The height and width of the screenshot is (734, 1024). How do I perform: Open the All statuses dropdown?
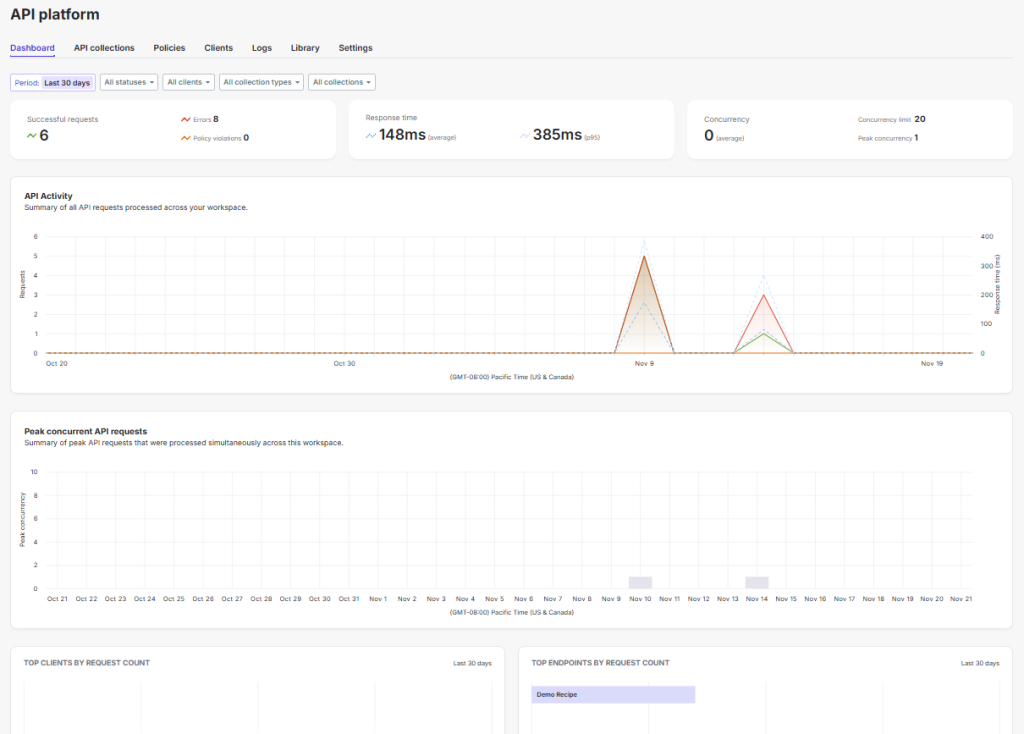click(x=129, y=82)
